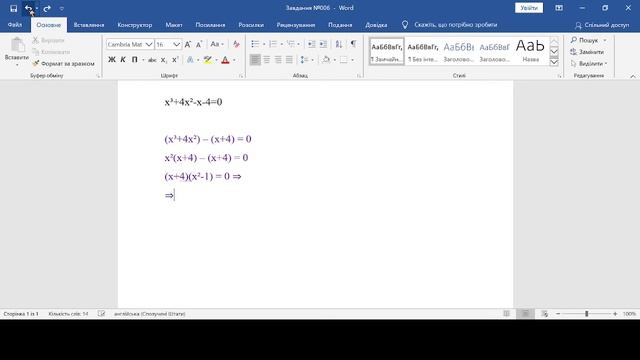Open proofing status icon in status bar

point(101,313)
